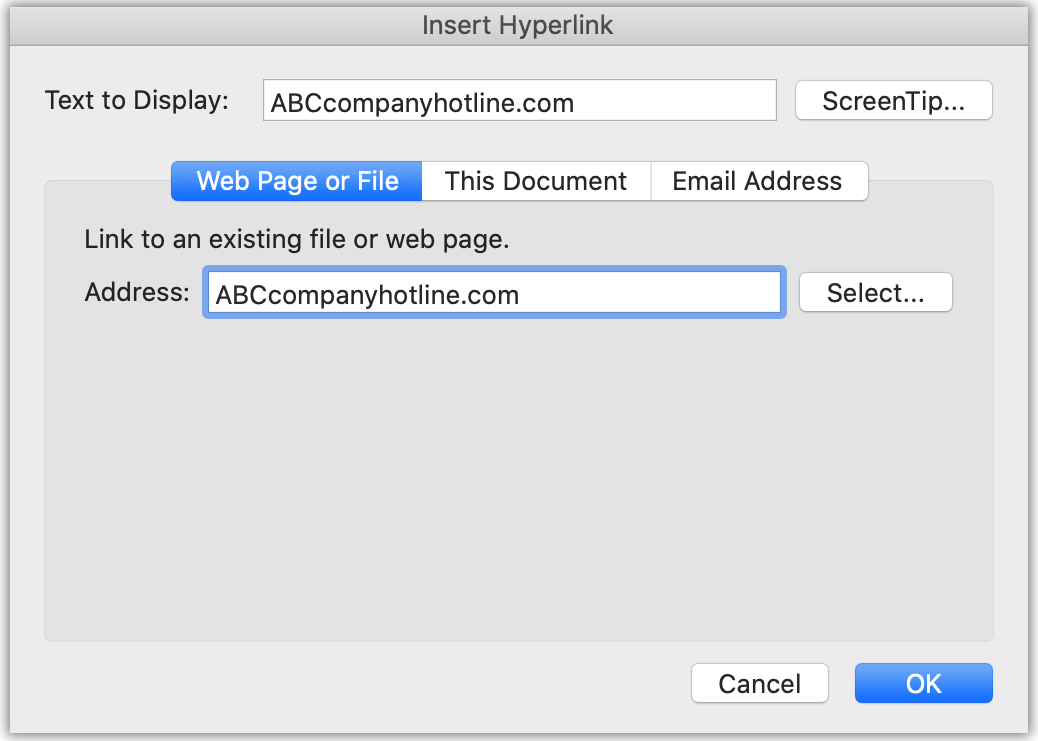This screenshot has height=741, width=1038.
Task: Open the Email Address tab
Action: pos(759,181)
